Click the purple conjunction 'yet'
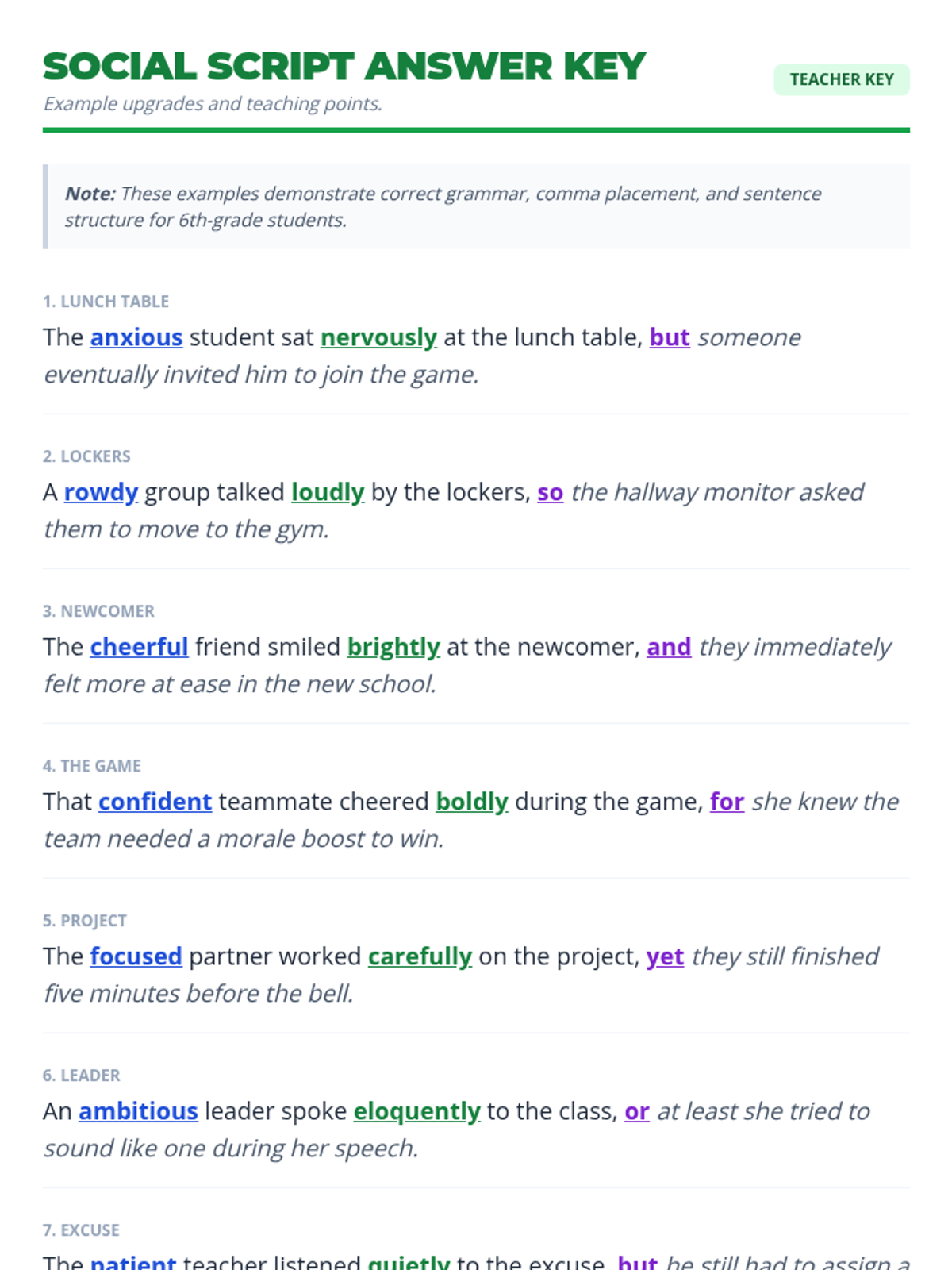 665,956
